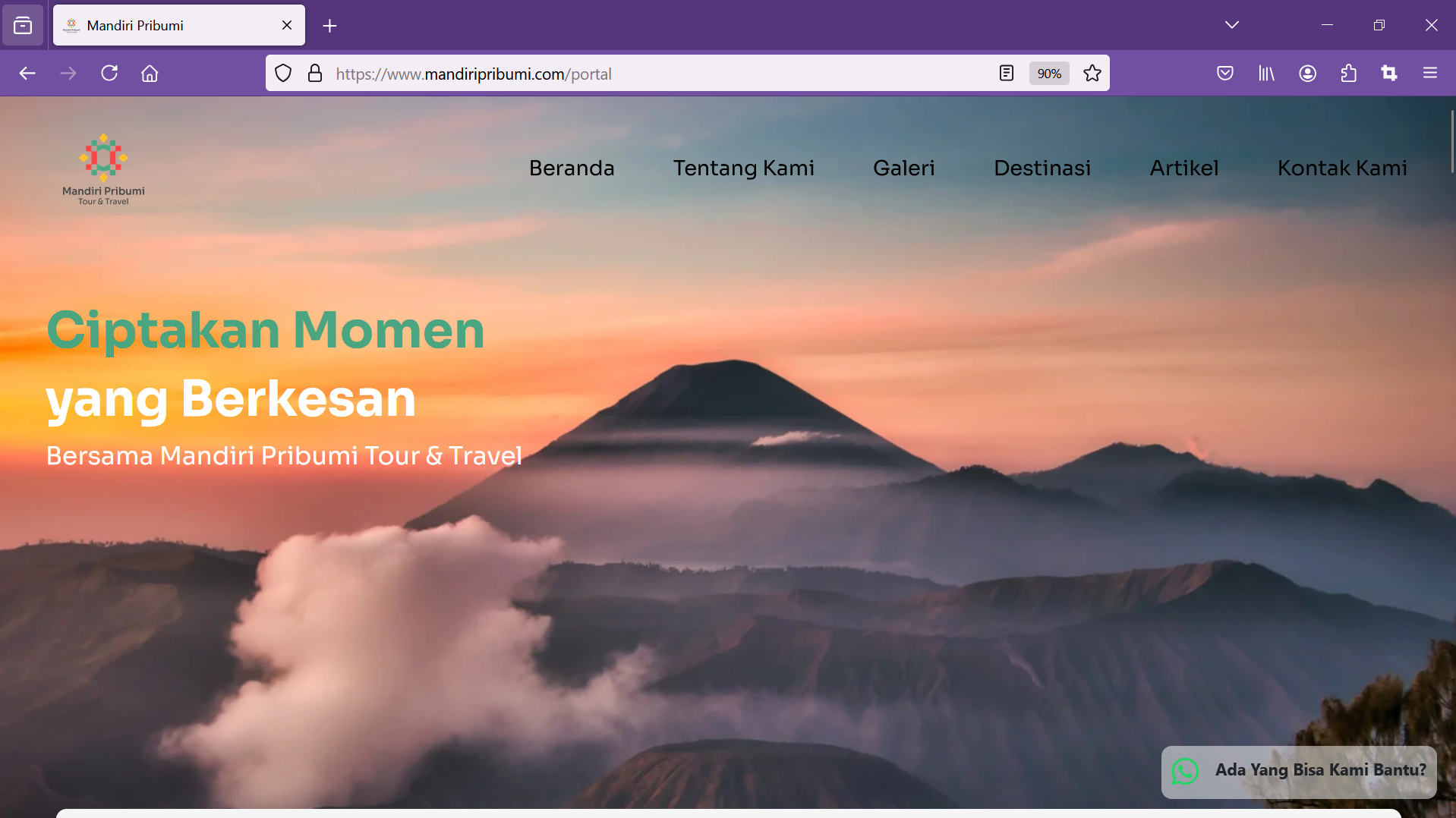Viewport: 1456px width, 818px height.
Task: Toggle Reader View for this page
Action: coord(1006,74)
